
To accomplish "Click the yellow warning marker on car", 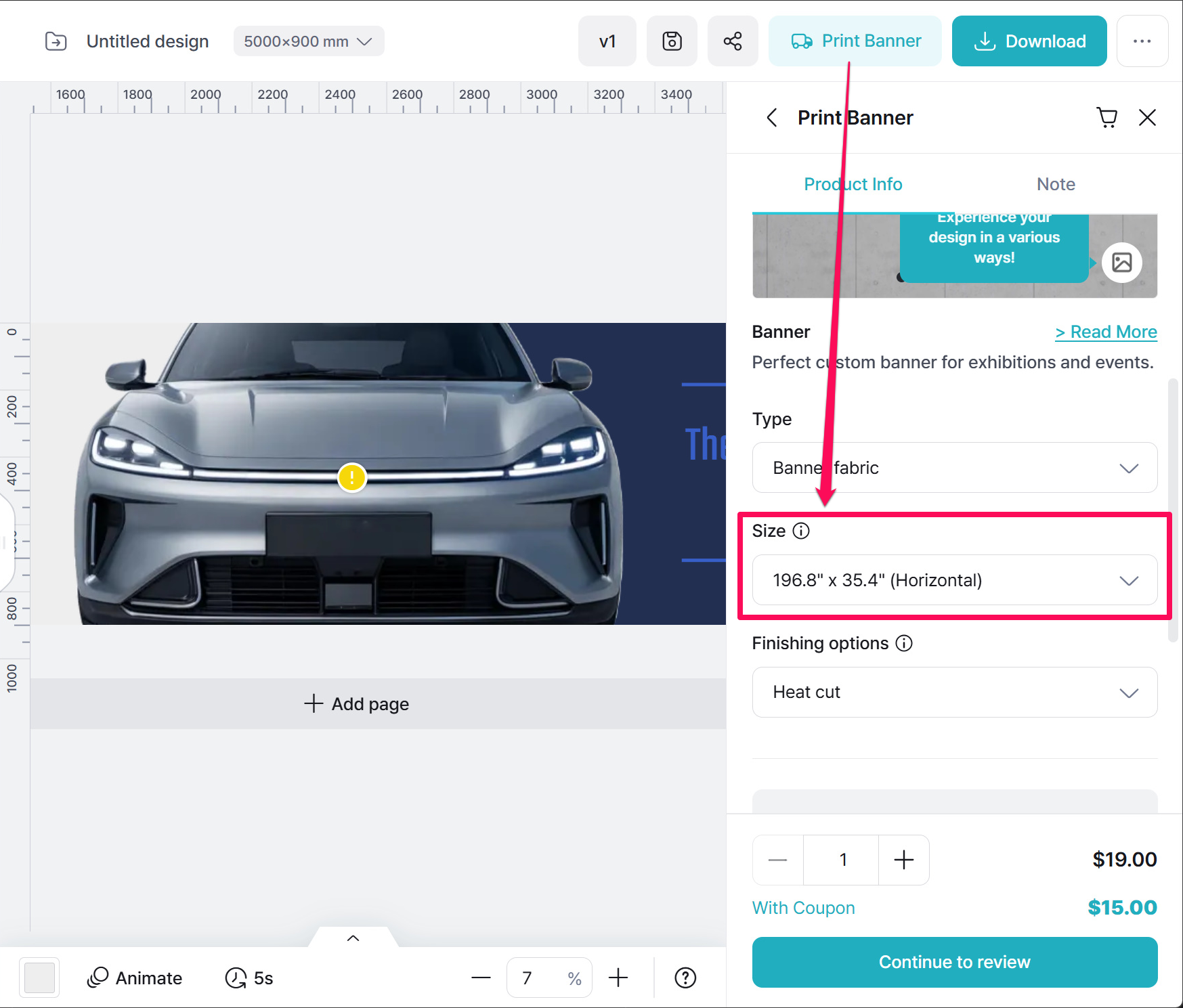I will pyautogui.click(x=352, y=477).
